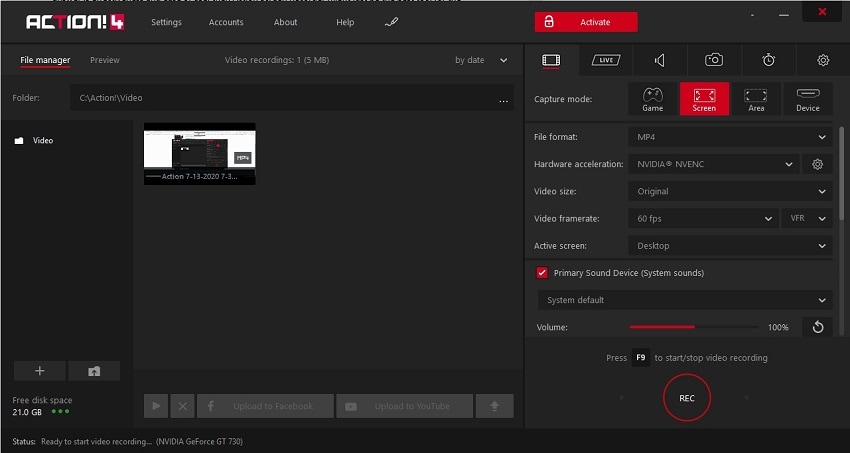Open the audio recording speaker tab

pos(660,60)
